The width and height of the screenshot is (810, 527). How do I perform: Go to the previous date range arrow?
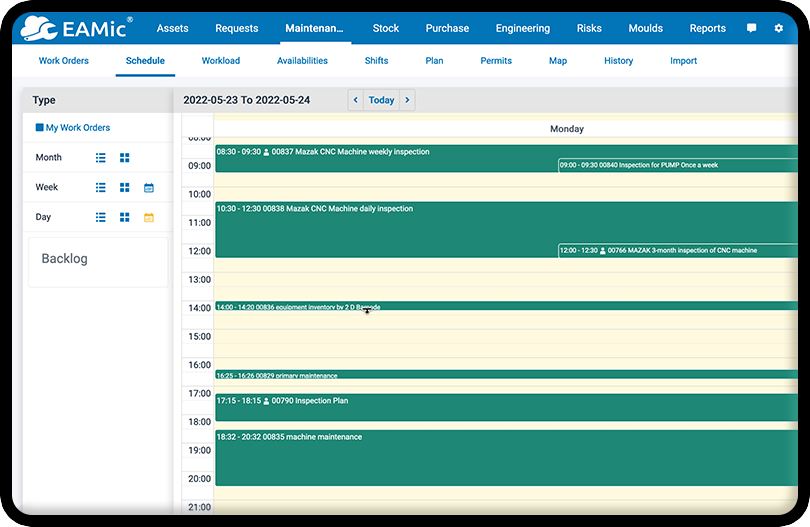pos(356,100)
